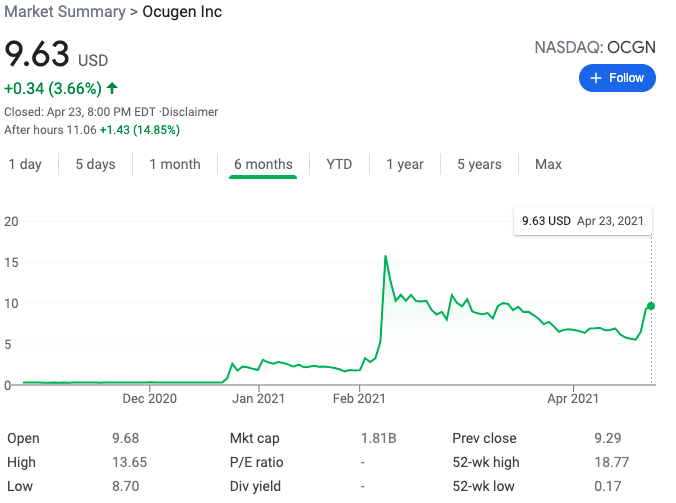Open the Market Summary breadcrumb link

coord(65,12)
